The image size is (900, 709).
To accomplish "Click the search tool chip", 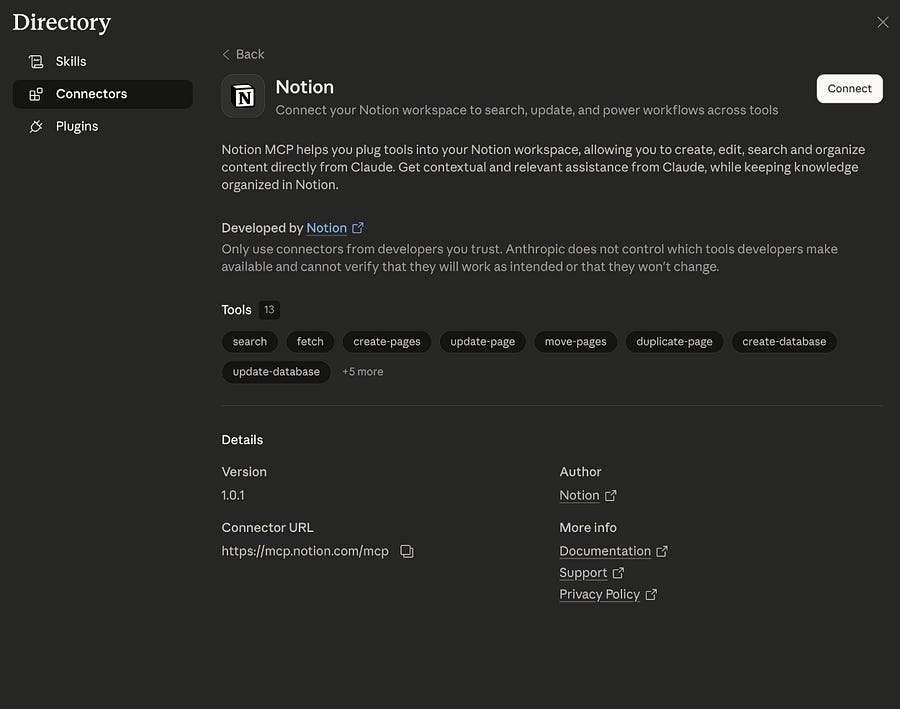I will [250, 342].
